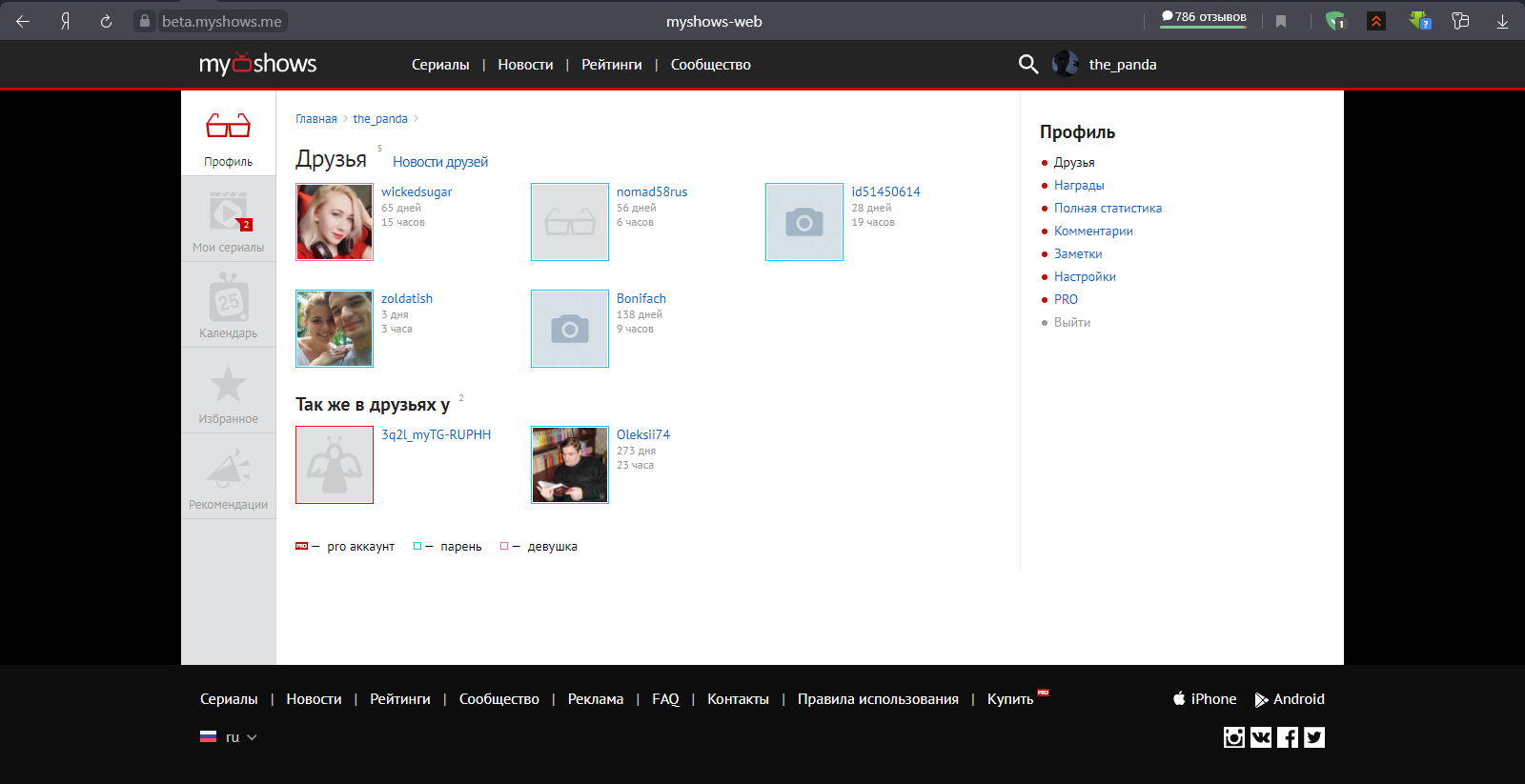Bookmark this page in browser
This screenshot has height=784, width=1525.
click(x=1281, y=21)
